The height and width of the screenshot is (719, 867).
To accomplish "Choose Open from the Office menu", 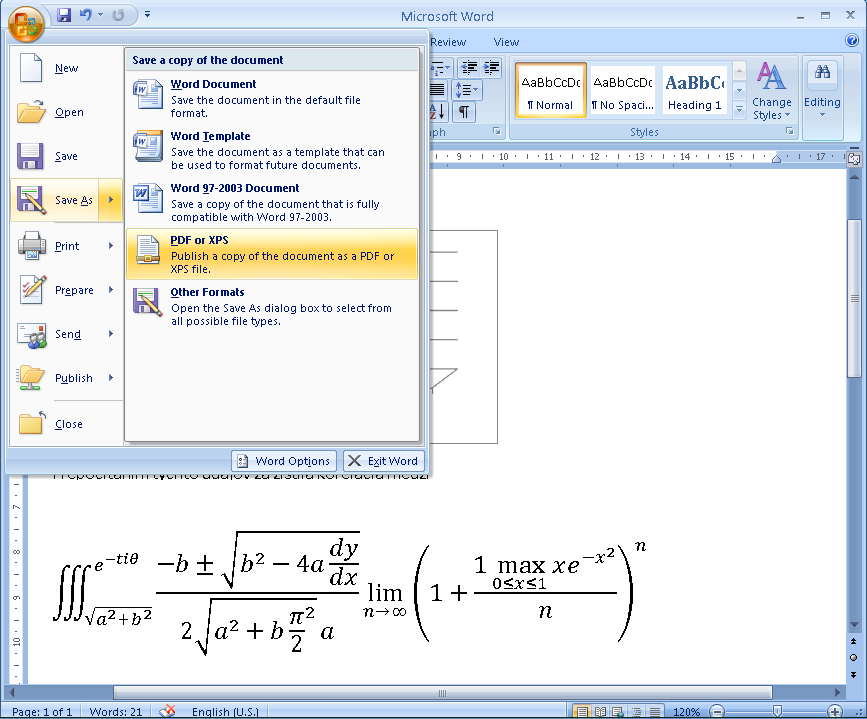I will pos(66,112).
